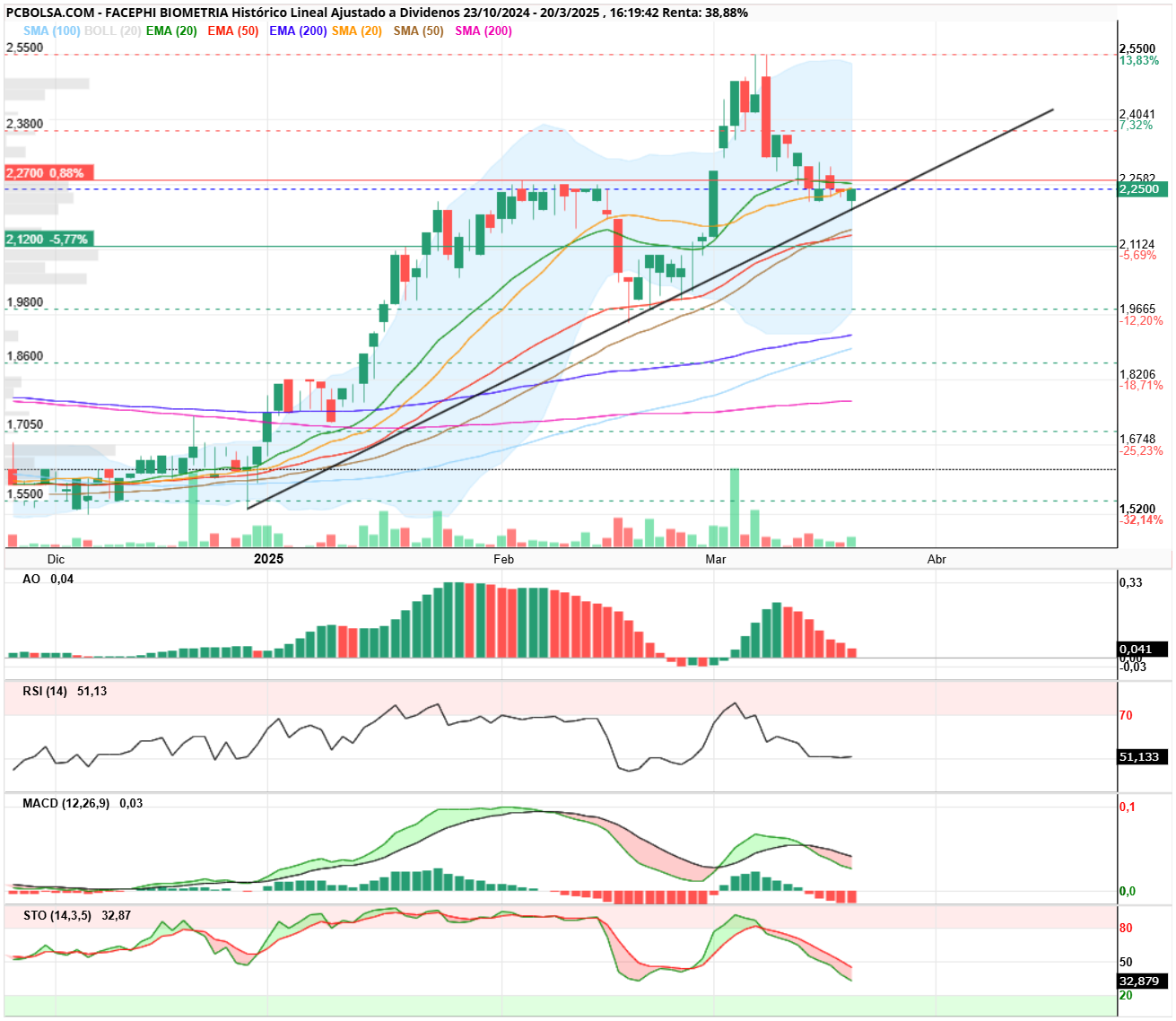Image resolution: width=1176 pixels, height=1021 pixels.
Task: Click the AO 0,33 scale label
Action: coord(1130,582)
